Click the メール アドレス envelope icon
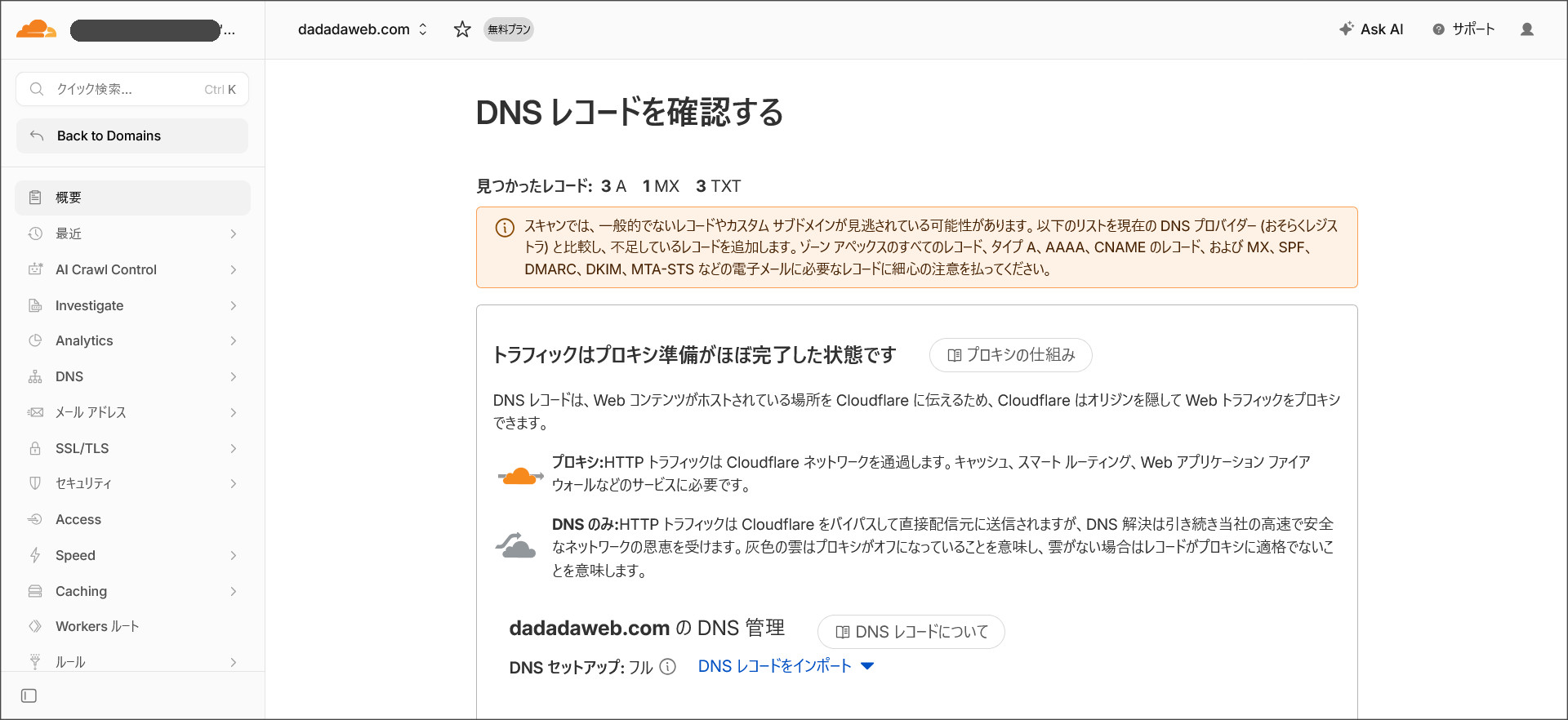Image resolution: width=1568 pixels, height=720 pixels. (x=35, y=412)
